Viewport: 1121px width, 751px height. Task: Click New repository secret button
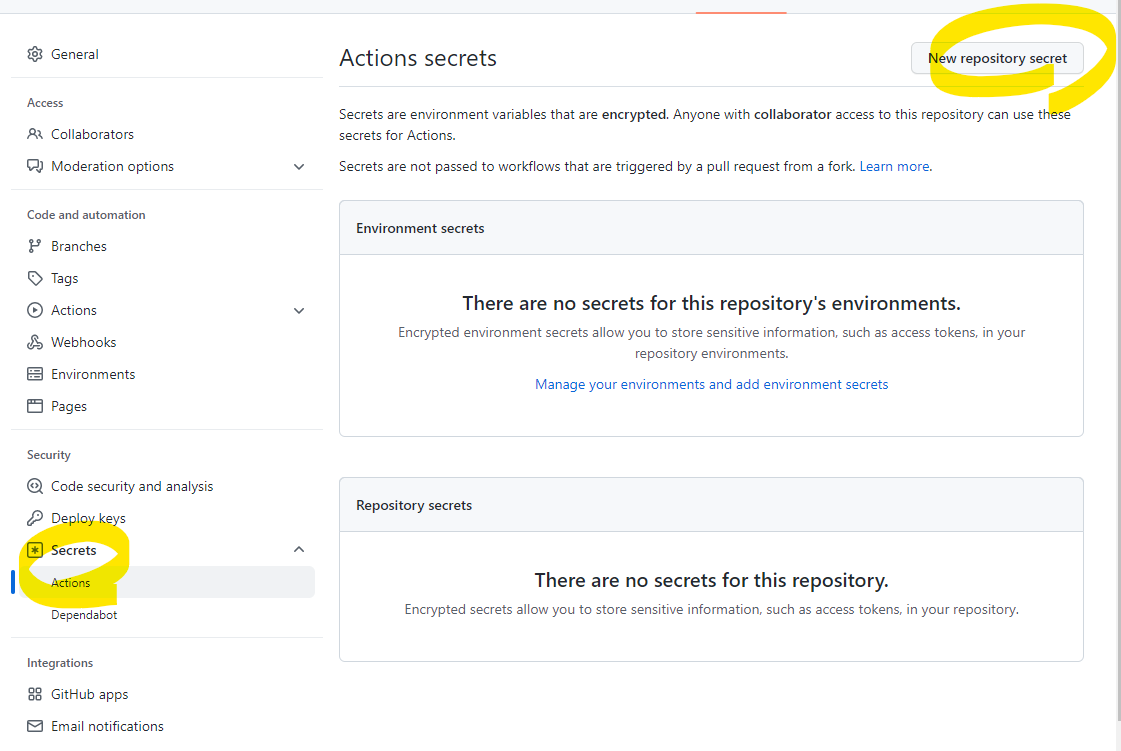(x=997, y=59)
